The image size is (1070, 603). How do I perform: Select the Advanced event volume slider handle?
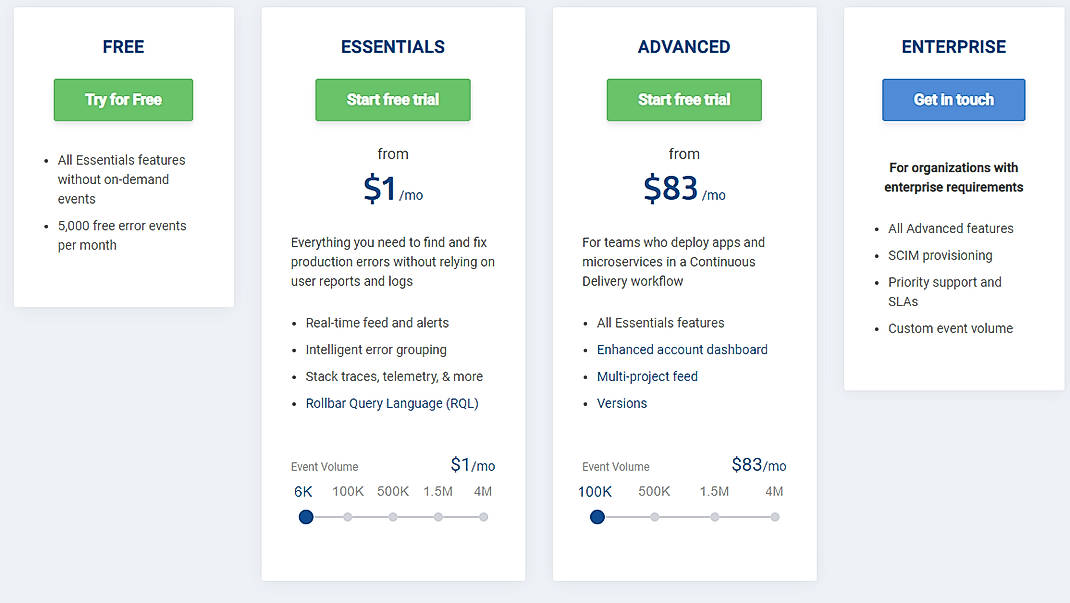[597, 517]
